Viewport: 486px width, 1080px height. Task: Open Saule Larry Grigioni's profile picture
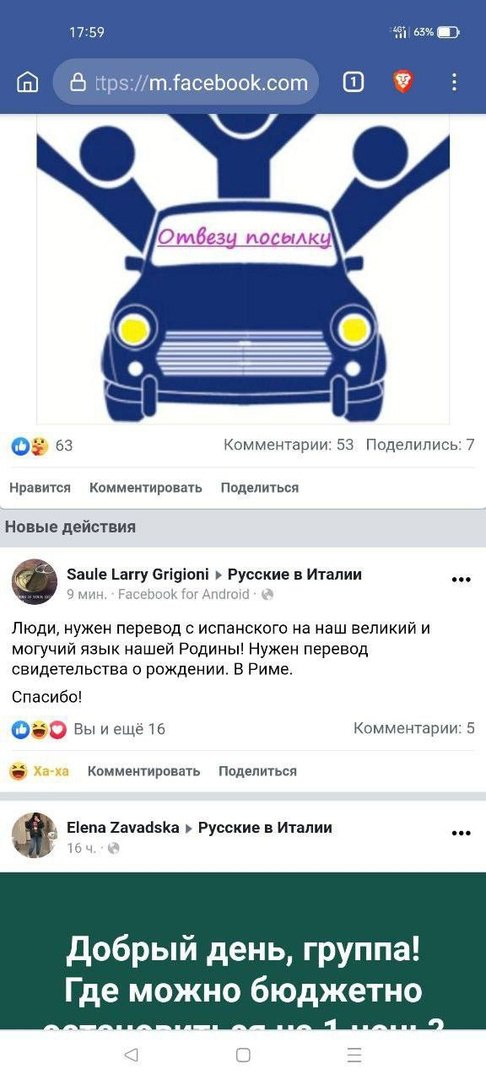coord(34,582)
